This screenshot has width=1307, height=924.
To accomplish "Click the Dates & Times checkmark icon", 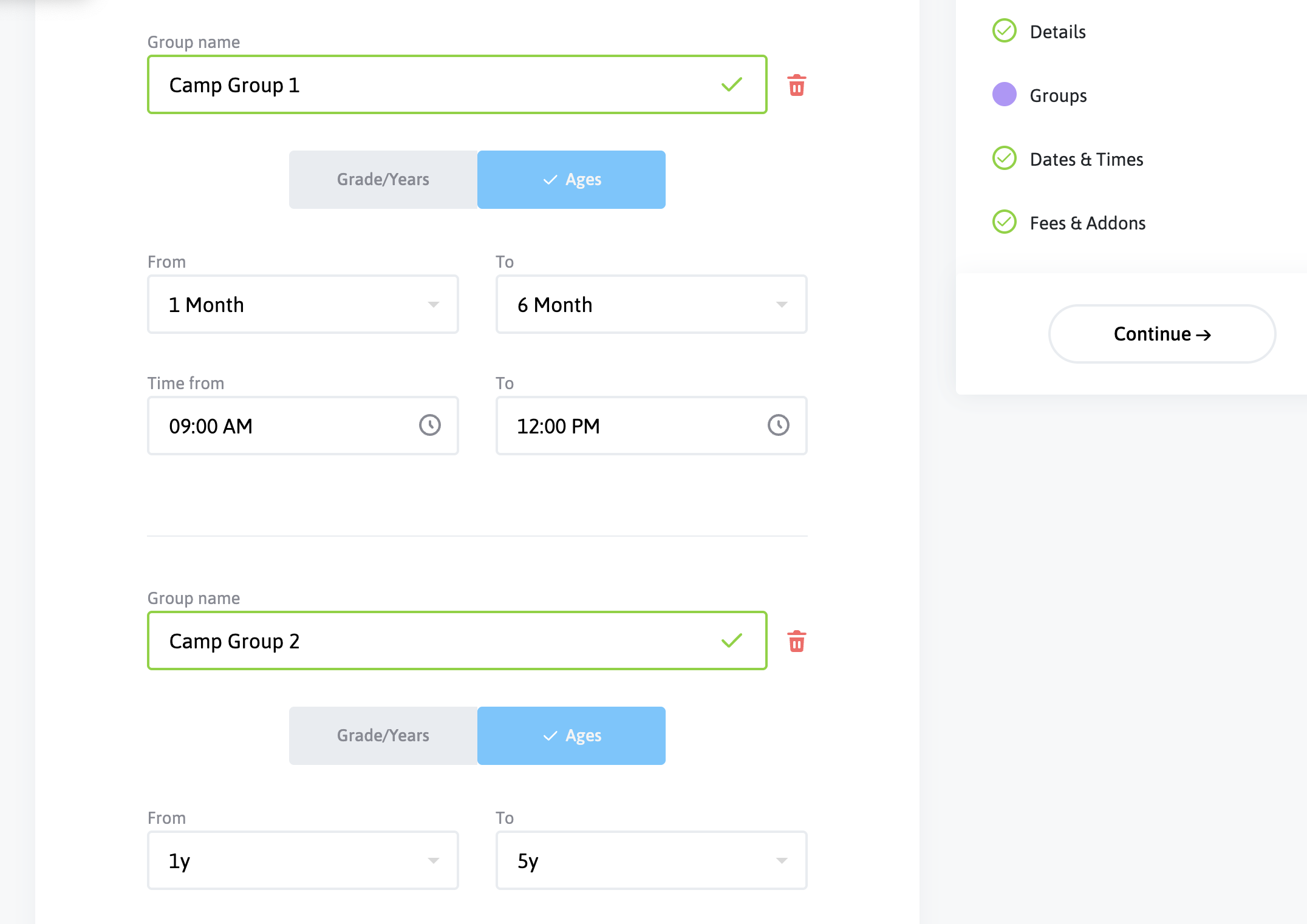I will coord(1004,158).
